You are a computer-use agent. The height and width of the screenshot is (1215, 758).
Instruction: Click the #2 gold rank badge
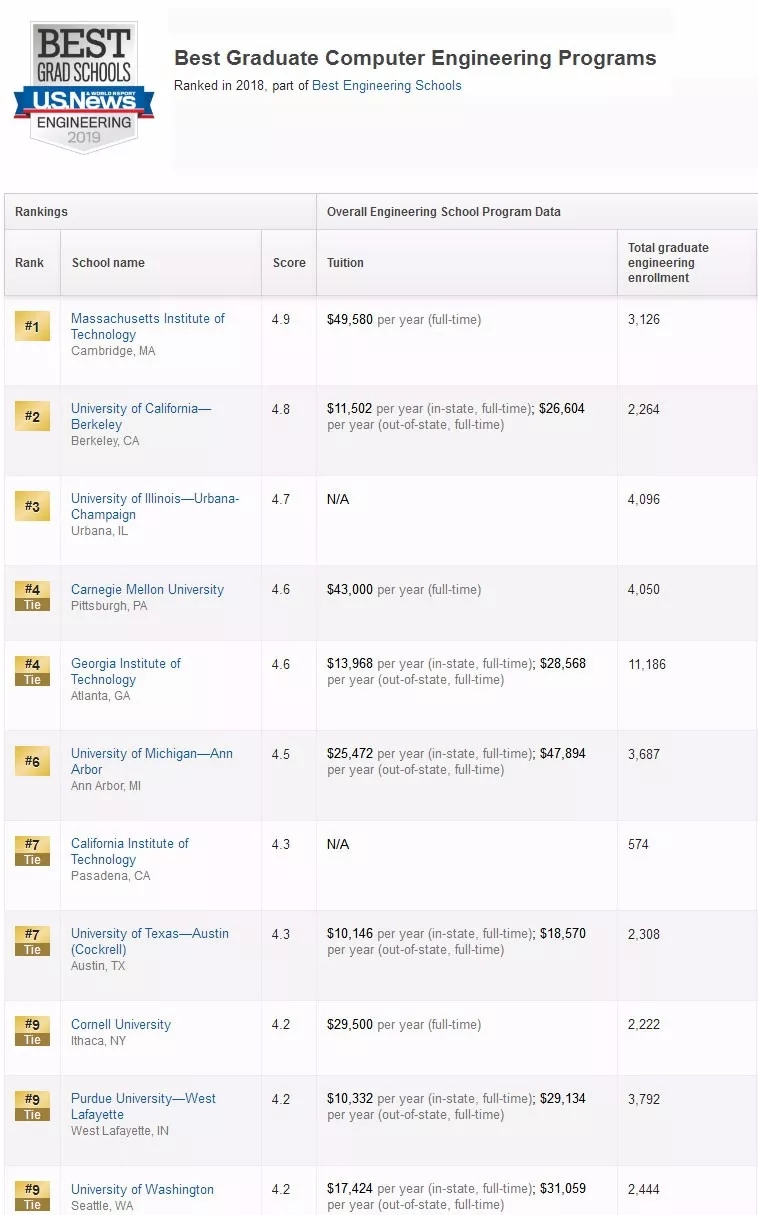pos(32,416)
